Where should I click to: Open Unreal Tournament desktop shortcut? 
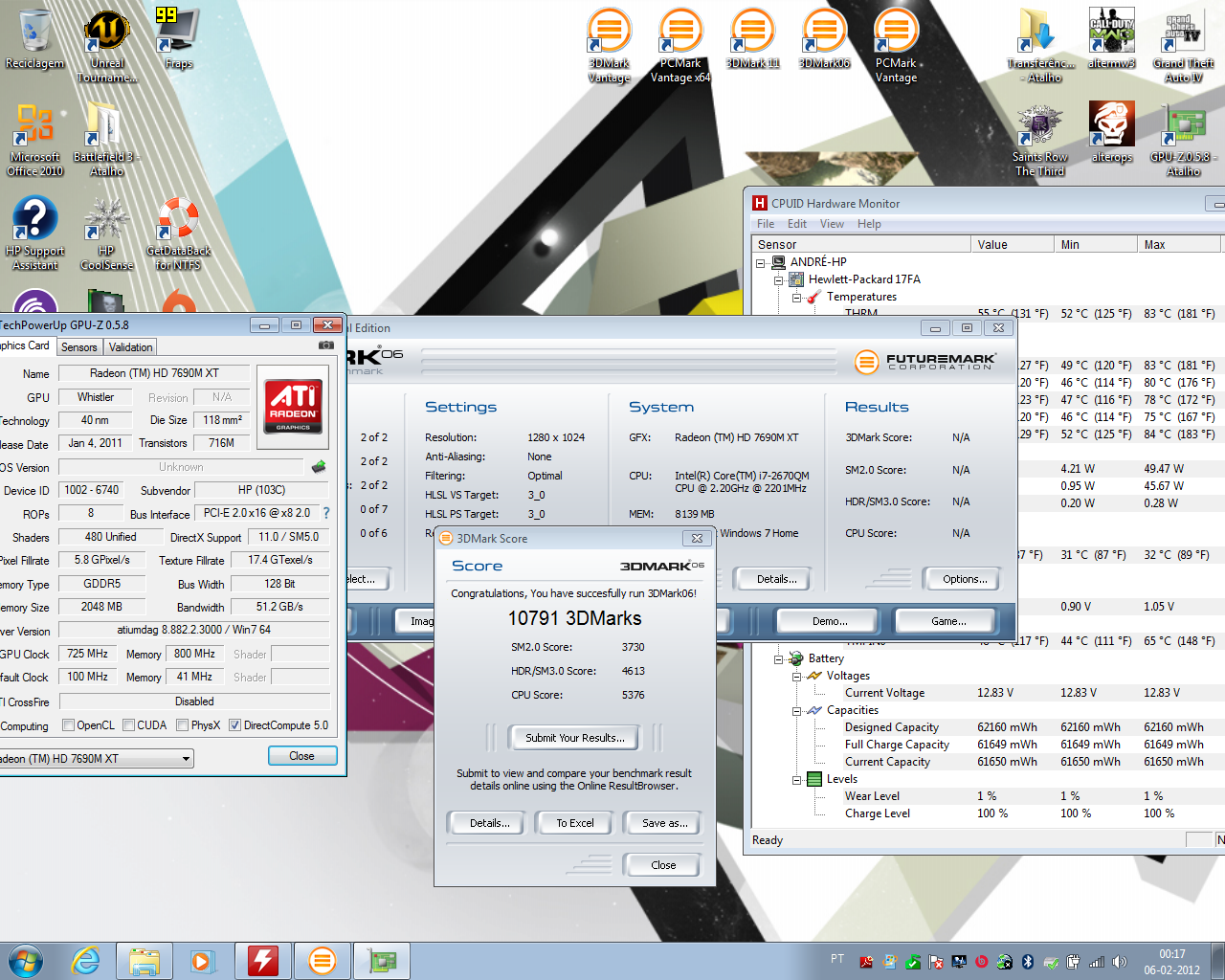[107, 46]
